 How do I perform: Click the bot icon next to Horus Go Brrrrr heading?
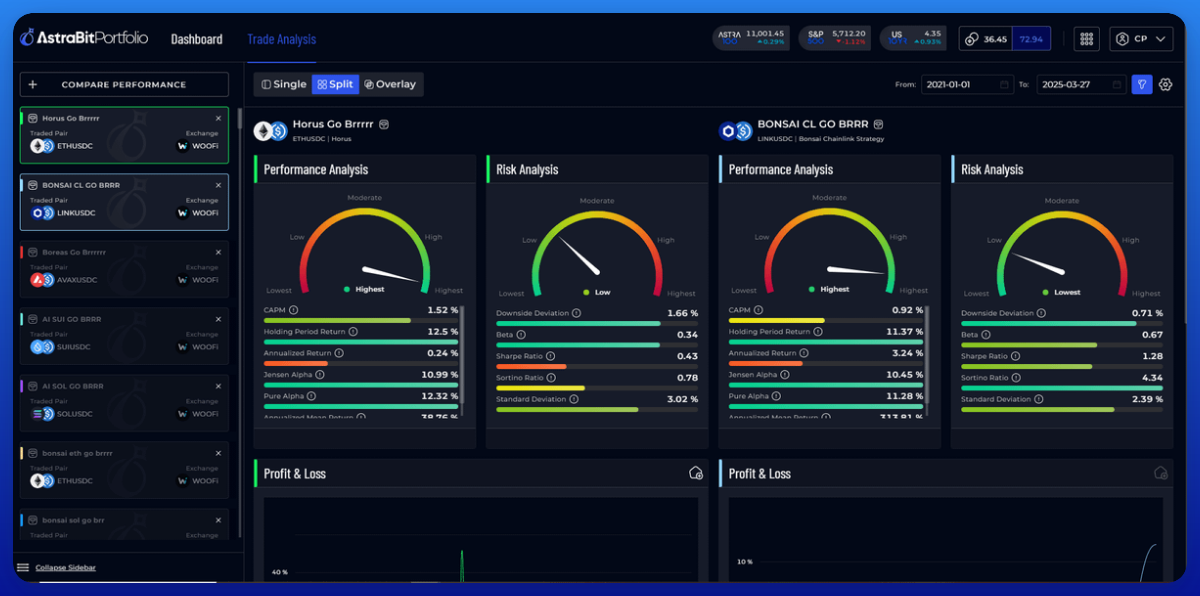[384, 124]
